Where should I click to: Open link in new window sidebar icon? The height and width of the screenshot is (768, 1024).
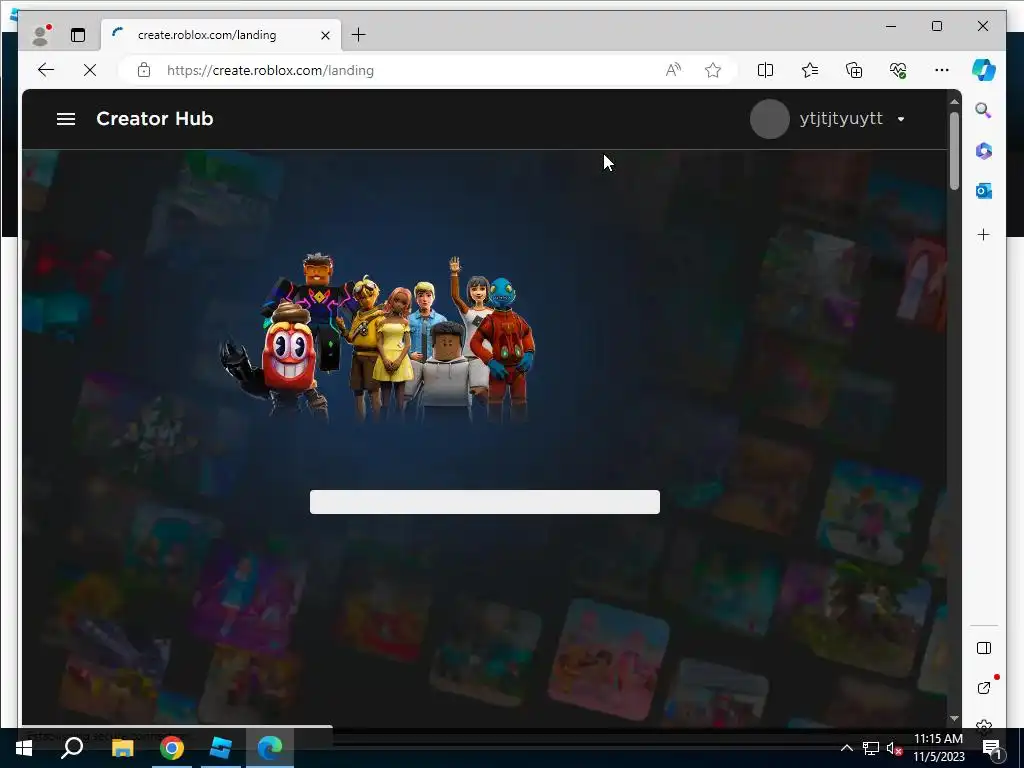[x=984, y=688]
